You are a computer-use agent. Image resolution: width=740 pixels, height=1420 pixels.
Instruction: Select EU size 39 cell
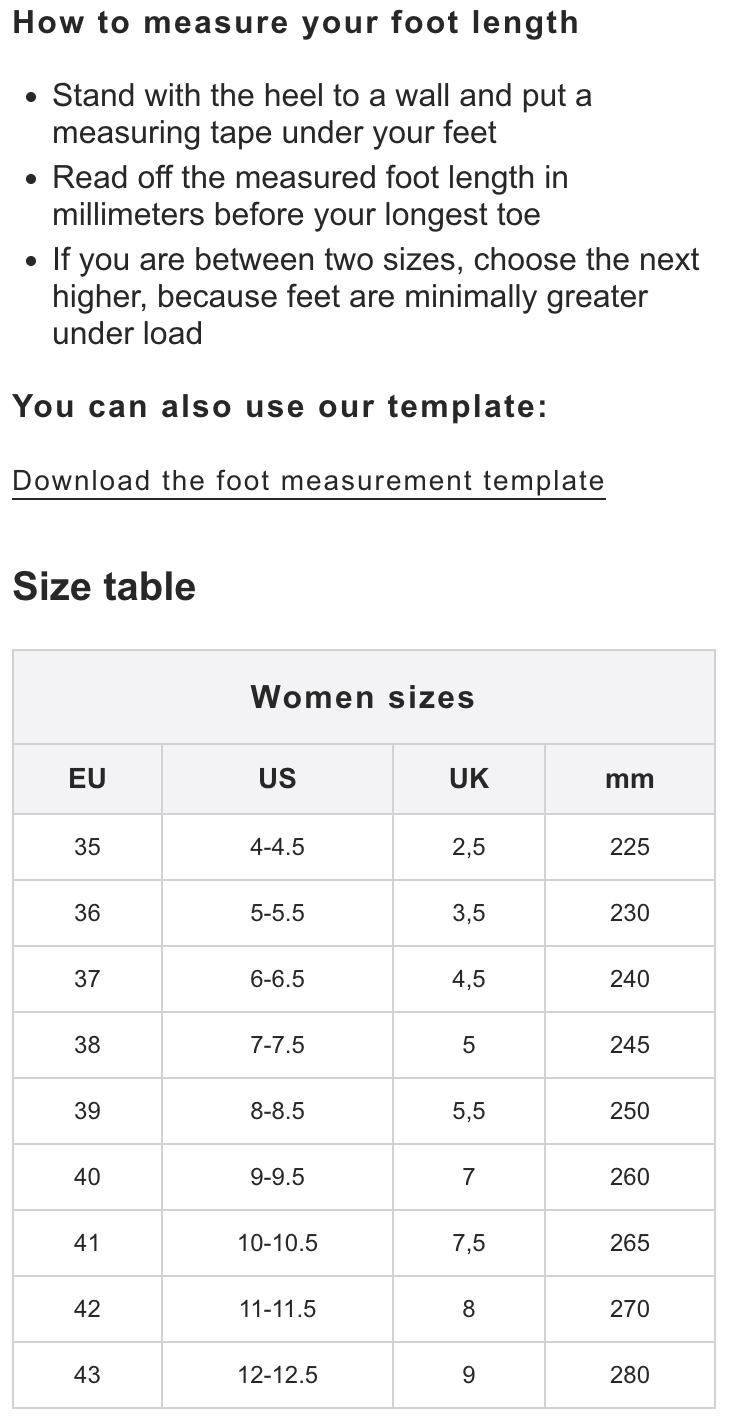pyautogui.click(x=87, y=1111)
